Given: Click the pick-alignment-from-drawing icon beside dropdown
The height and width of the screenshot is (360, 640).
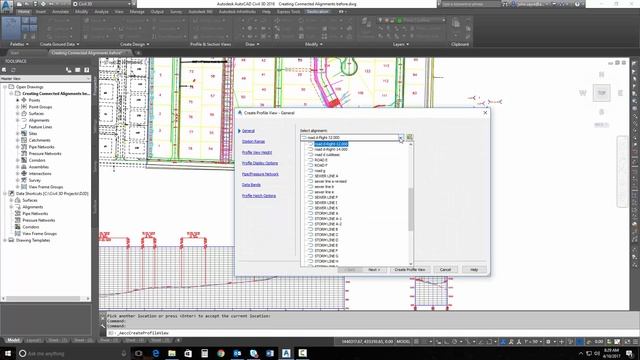Looking at the screenshot, I should click(409, 138).
